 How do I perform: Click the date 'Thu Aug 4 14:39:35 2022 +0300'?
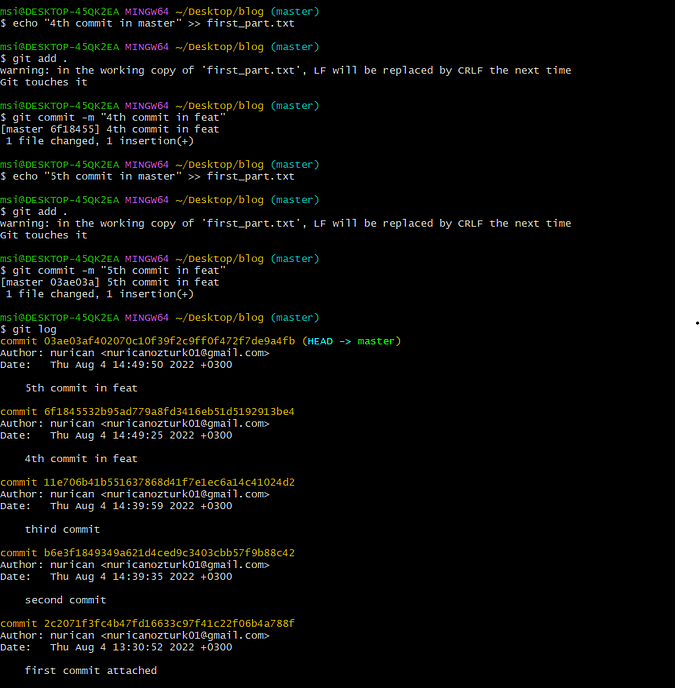(141, 576)
